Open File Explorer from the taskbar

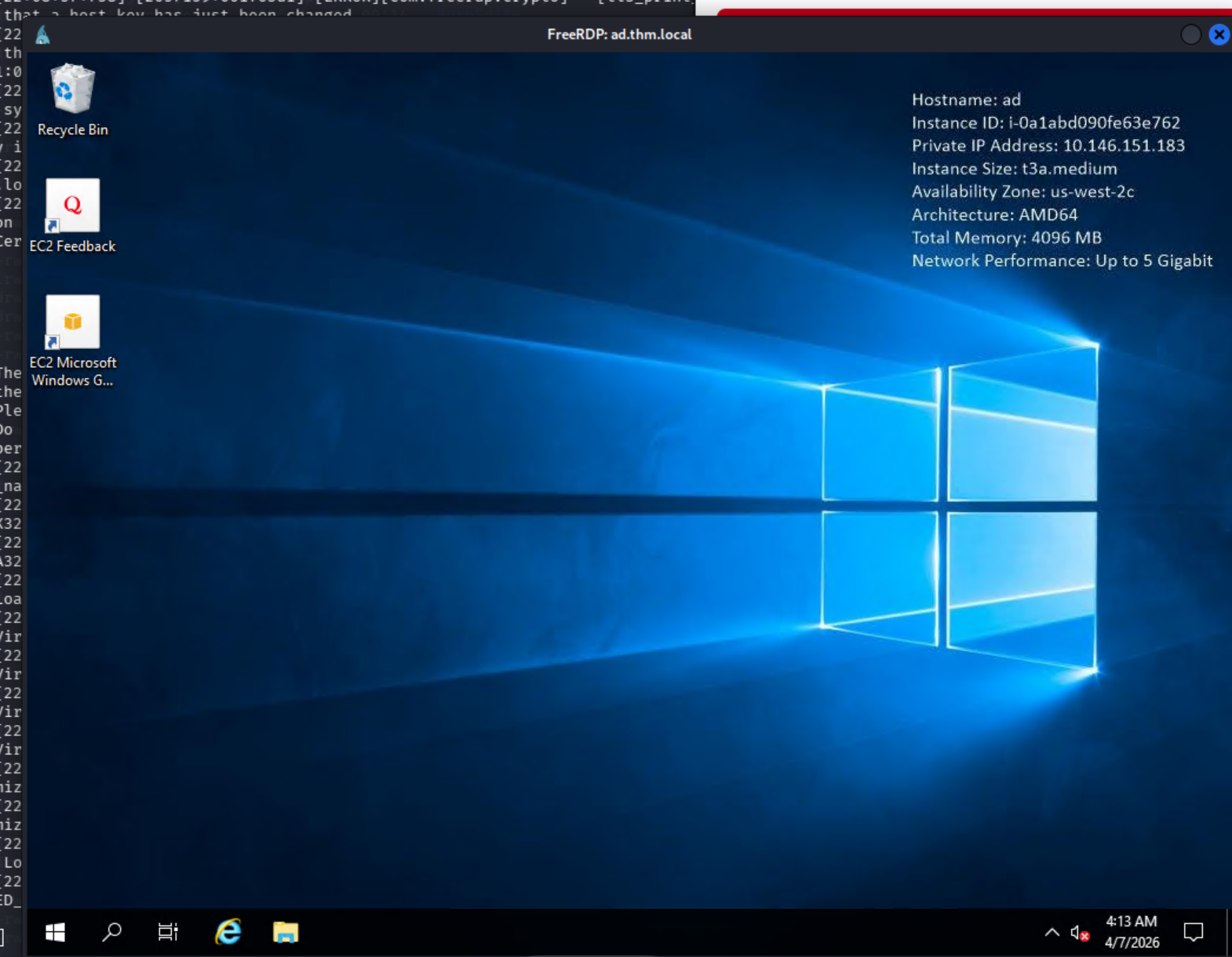286,932
